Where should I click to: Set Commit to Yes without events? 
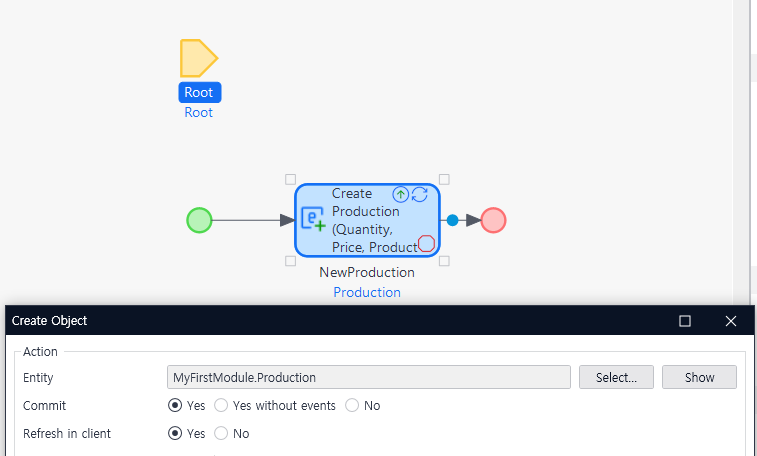coord(221,405)
